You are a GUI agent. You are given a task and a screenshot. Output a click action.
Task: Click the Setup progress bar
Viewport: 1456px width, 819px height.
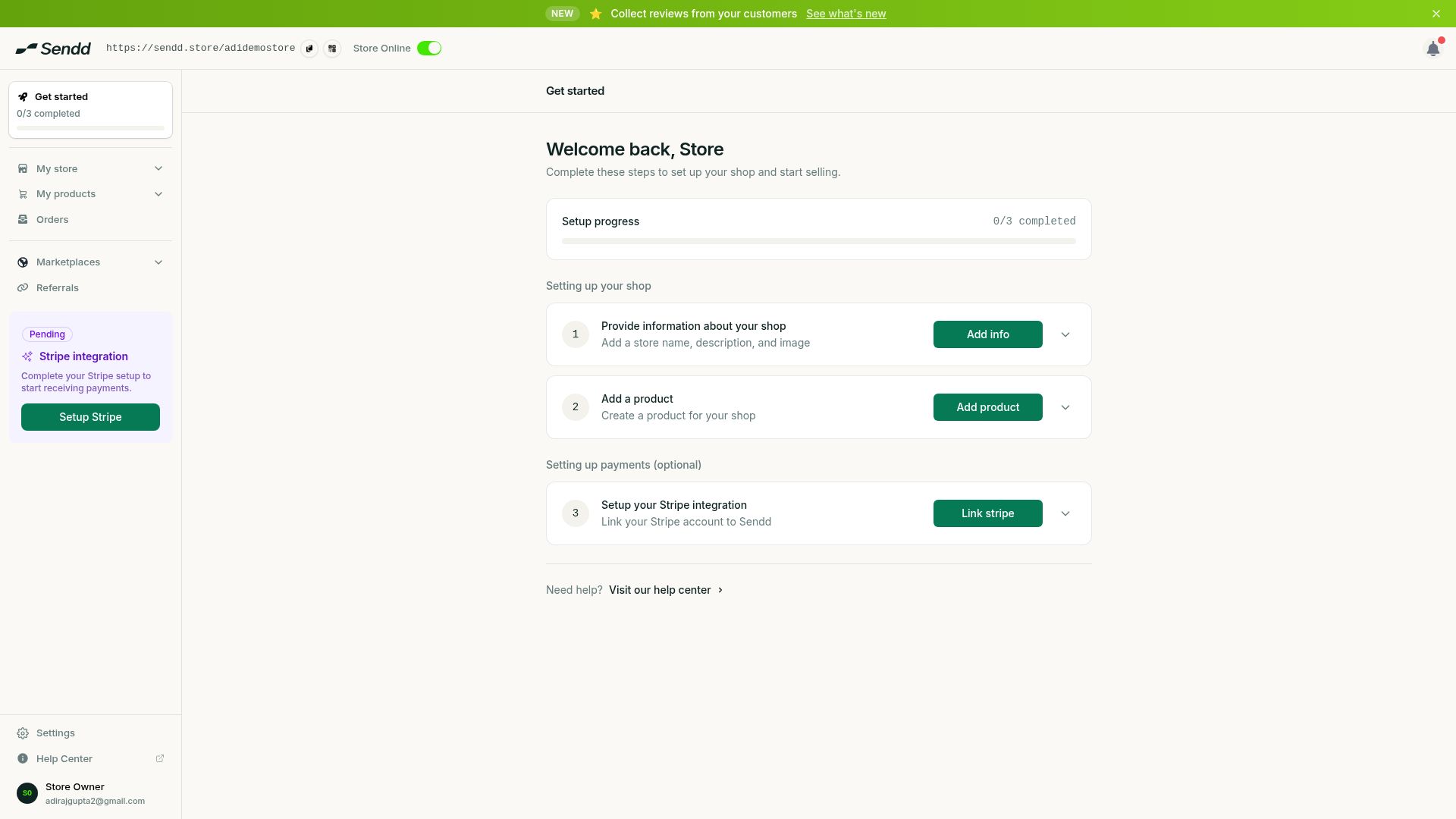coord(818,241)
